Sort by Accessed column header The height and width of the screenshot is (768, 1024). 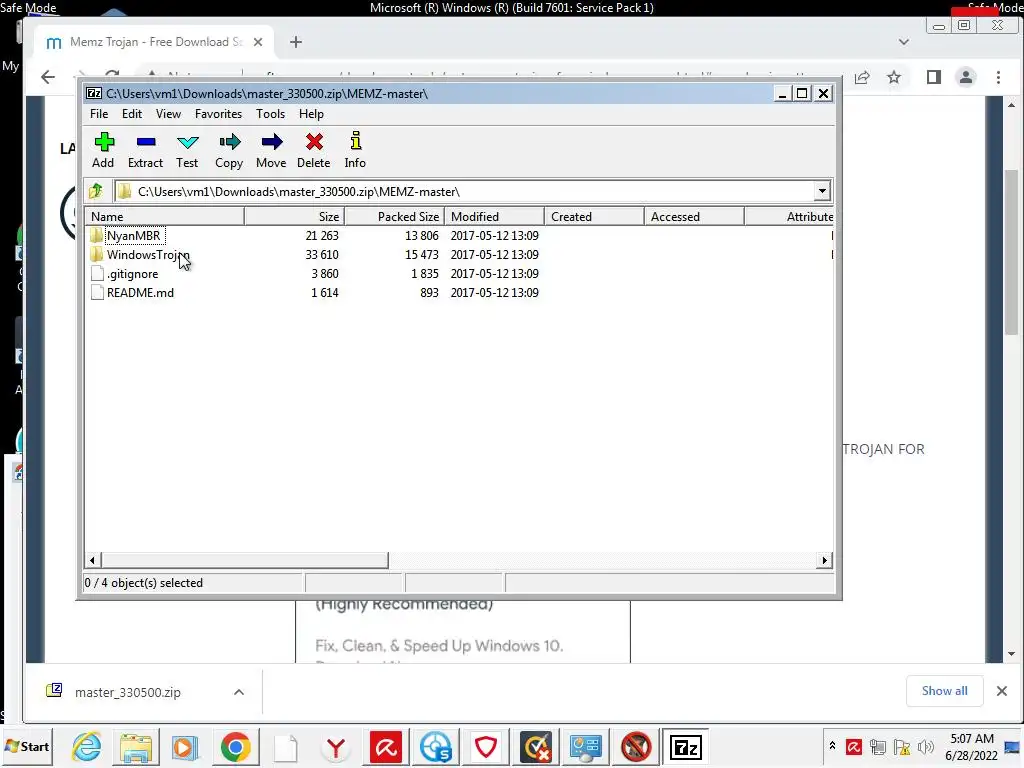click(694, 217)
